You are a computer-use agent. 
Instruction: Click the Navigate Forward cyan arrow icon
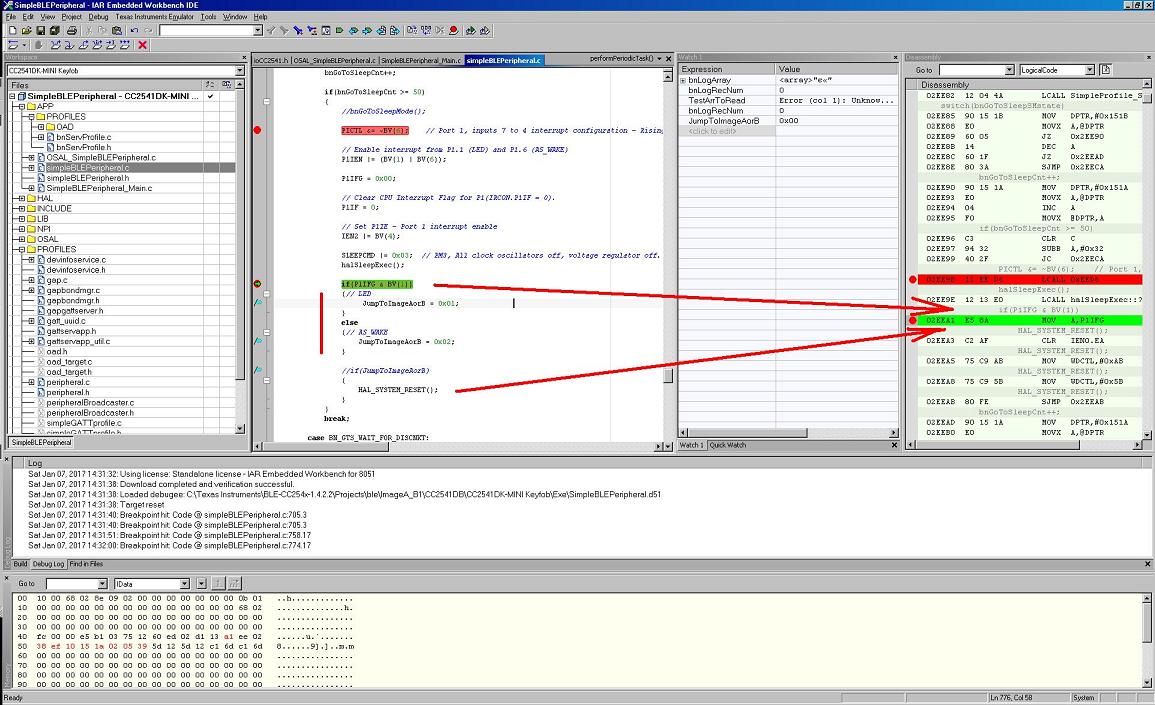tap(368, 30)
